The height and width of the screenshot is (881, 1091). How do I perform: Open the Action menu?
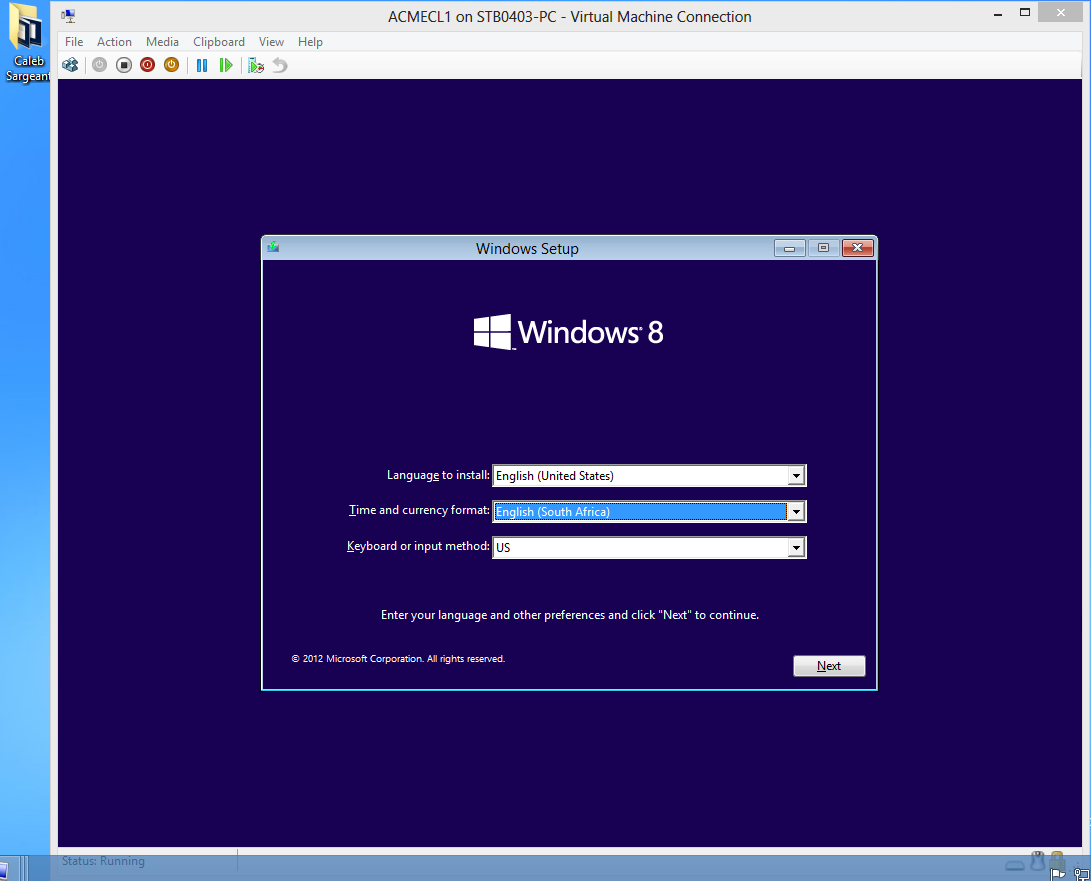(114, 42)
